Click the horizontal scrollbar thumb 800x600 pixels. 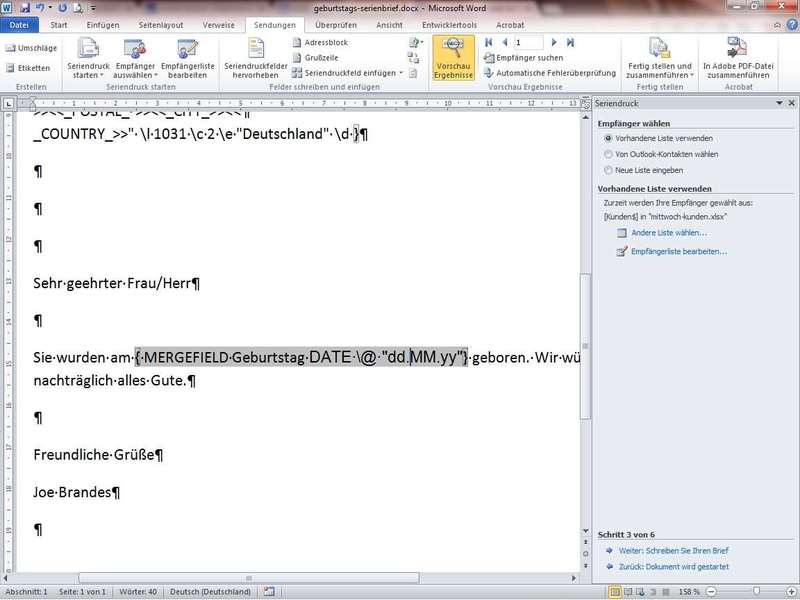pos(249,578)
